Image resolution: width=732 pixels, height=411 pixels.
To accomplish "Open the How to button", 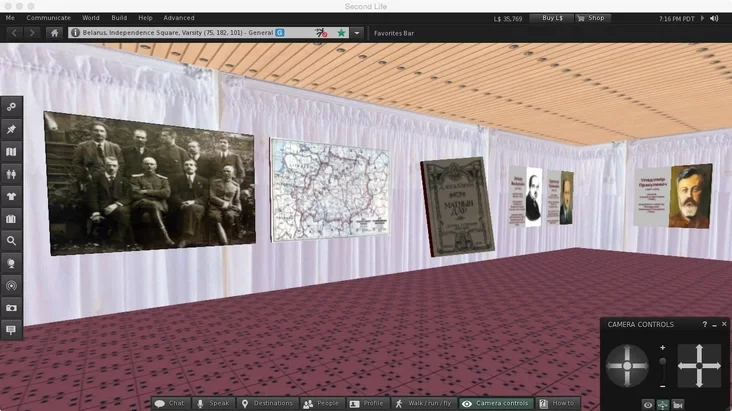I will coord(557,404).
